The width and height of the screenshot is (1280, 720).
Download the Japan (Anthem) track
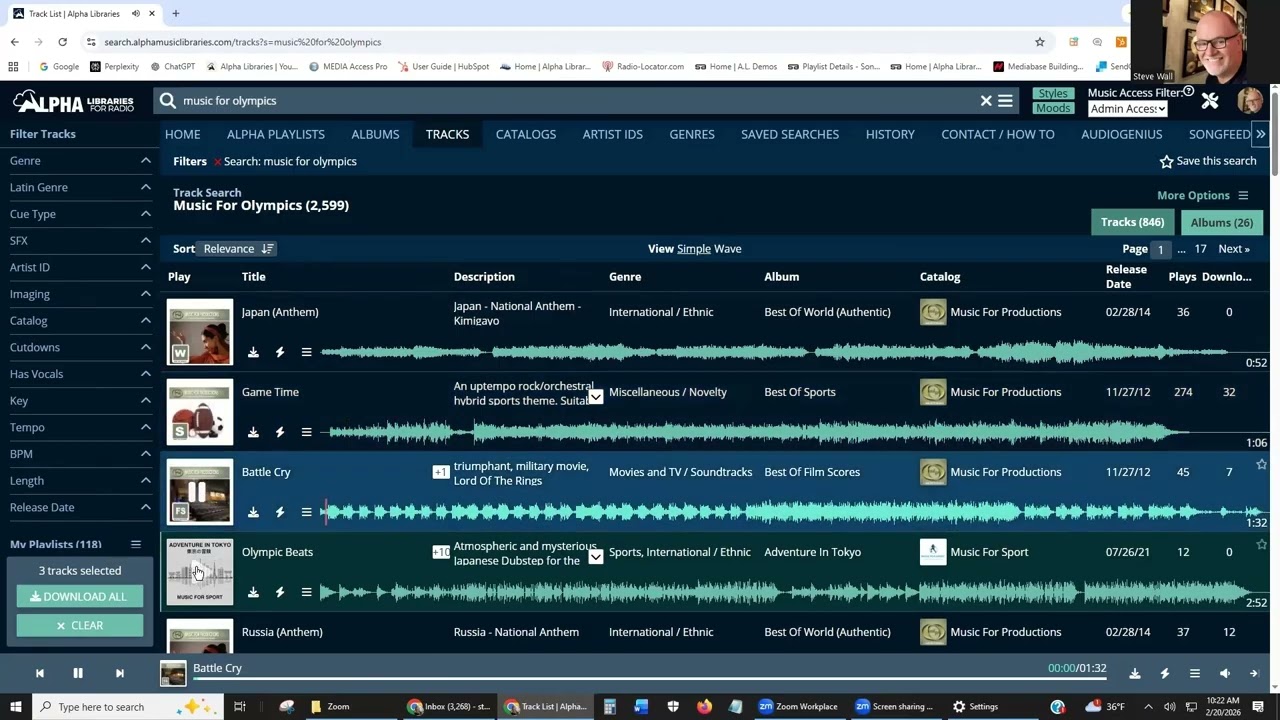(x=253, y=352)
